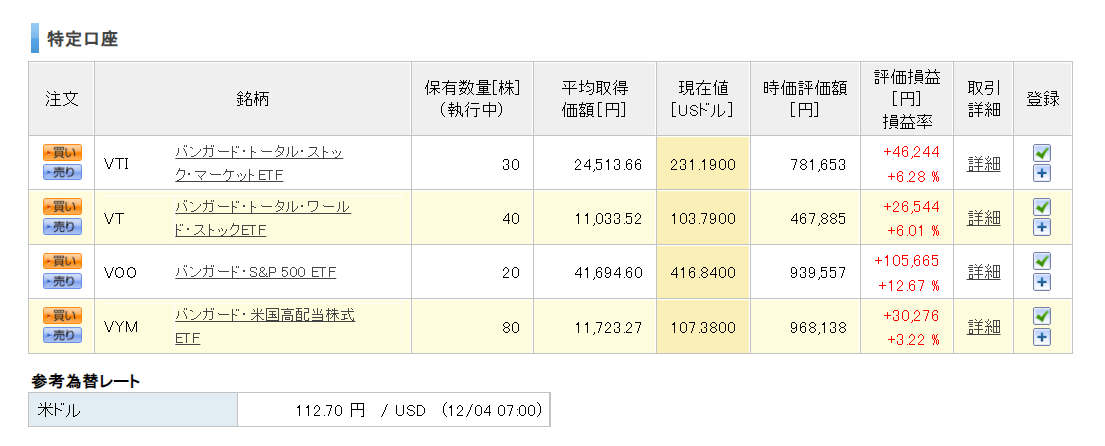Open the バンガード・米国高配当株式ETF link
This screenshot has height=446, width=1105.
point(264,327)
